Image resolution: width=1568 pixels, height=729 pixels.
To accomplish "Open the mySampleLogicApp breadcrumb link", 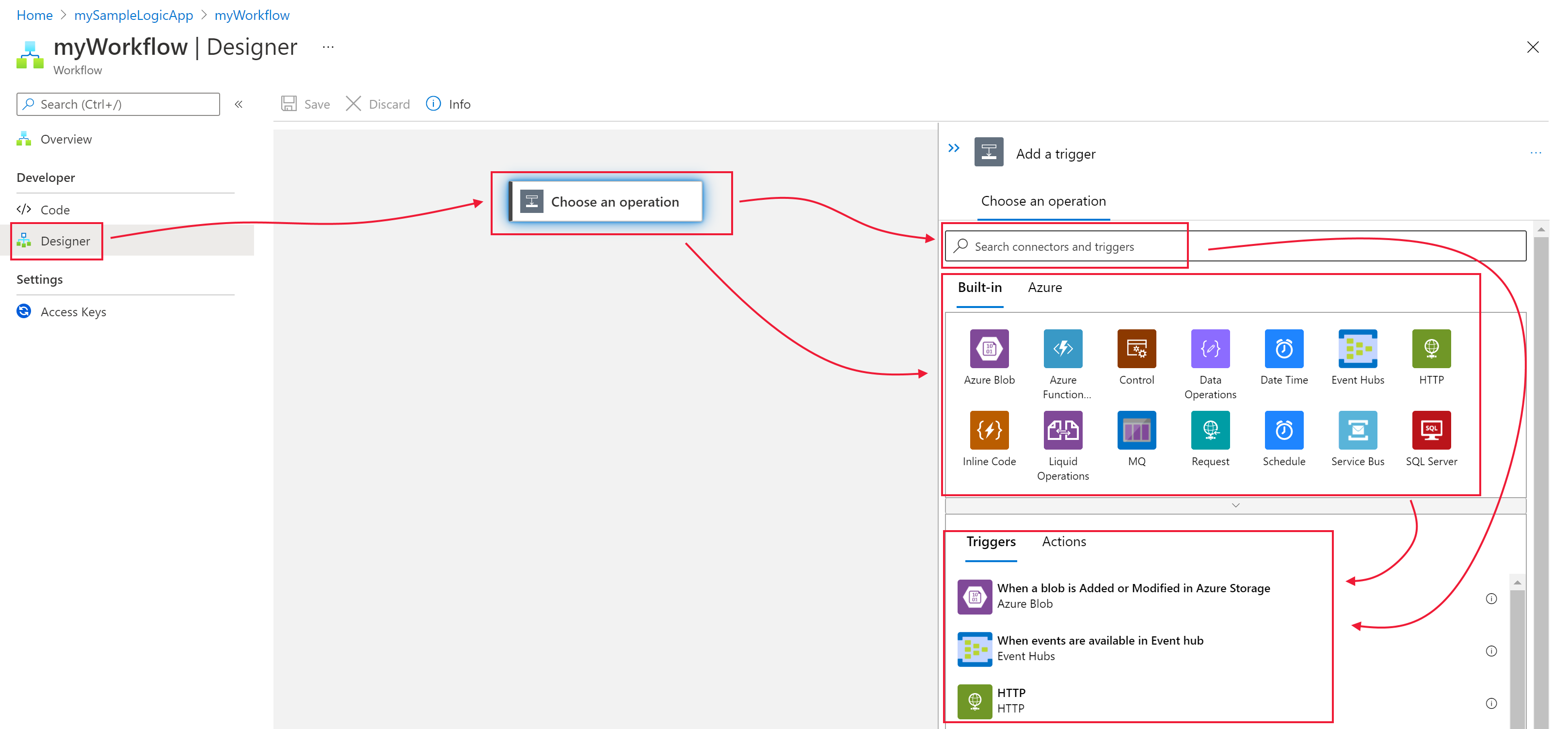I will pos(133,15).
